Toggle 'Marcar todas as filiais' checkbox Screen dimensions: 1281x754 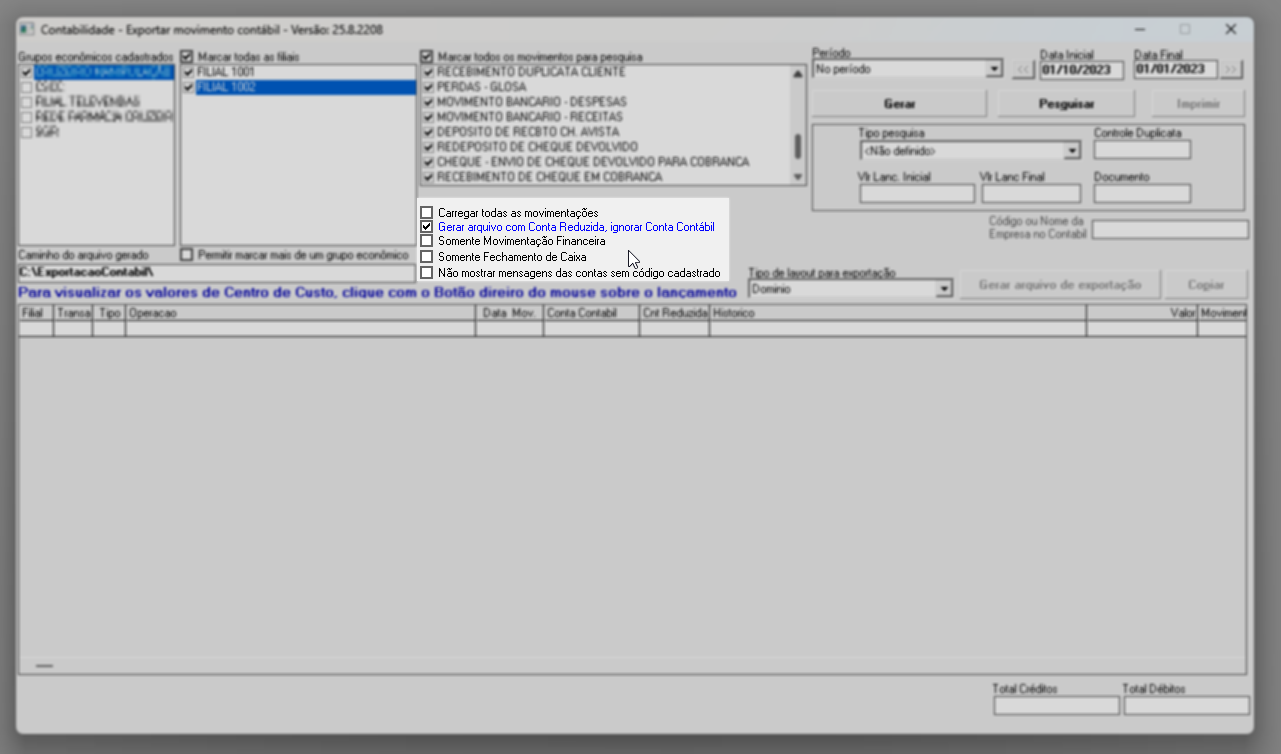point(187,57)
